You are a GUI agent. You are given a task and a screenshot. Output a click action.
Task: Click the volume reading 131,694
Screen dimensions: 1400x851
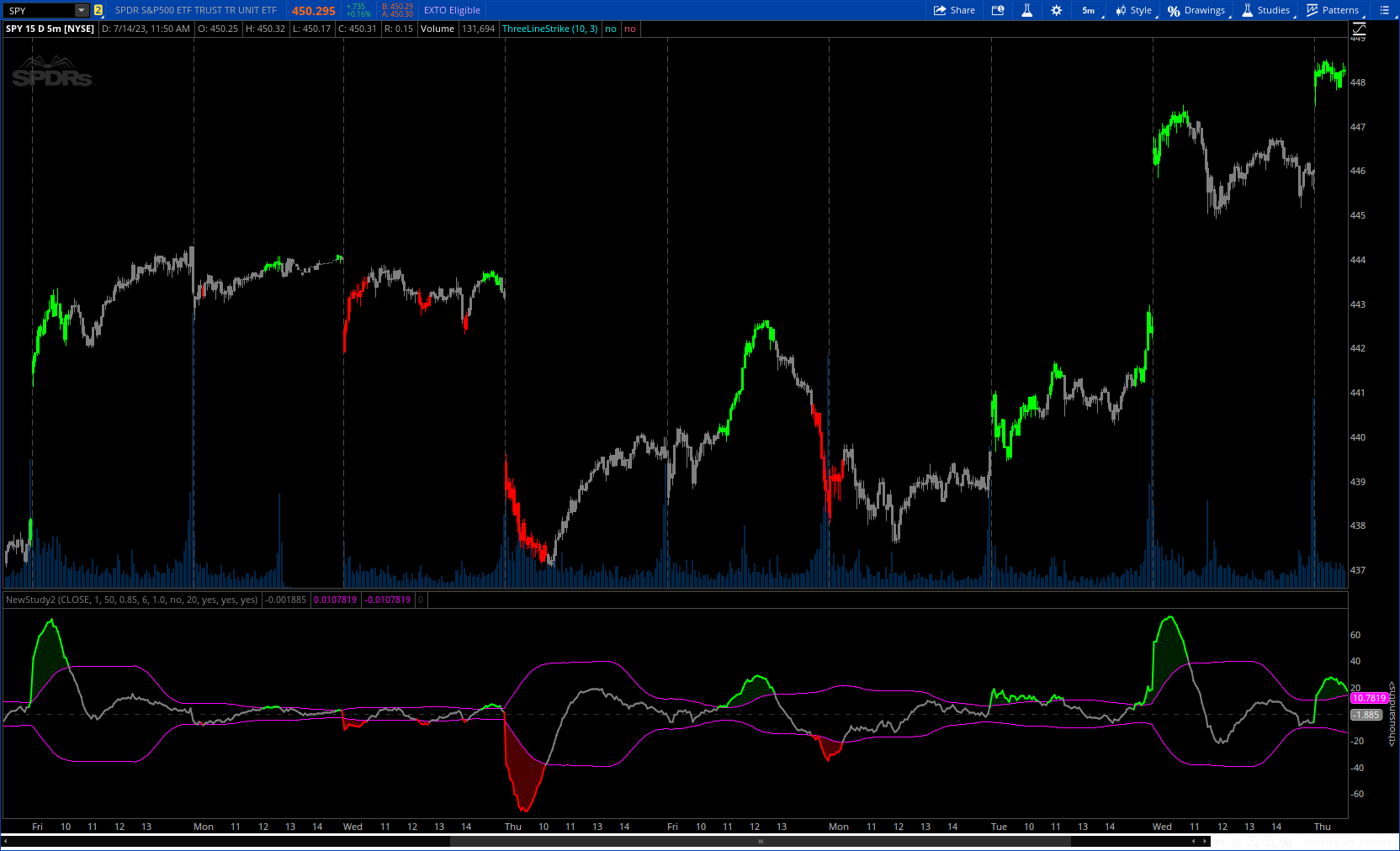click(x=479, y=29)
